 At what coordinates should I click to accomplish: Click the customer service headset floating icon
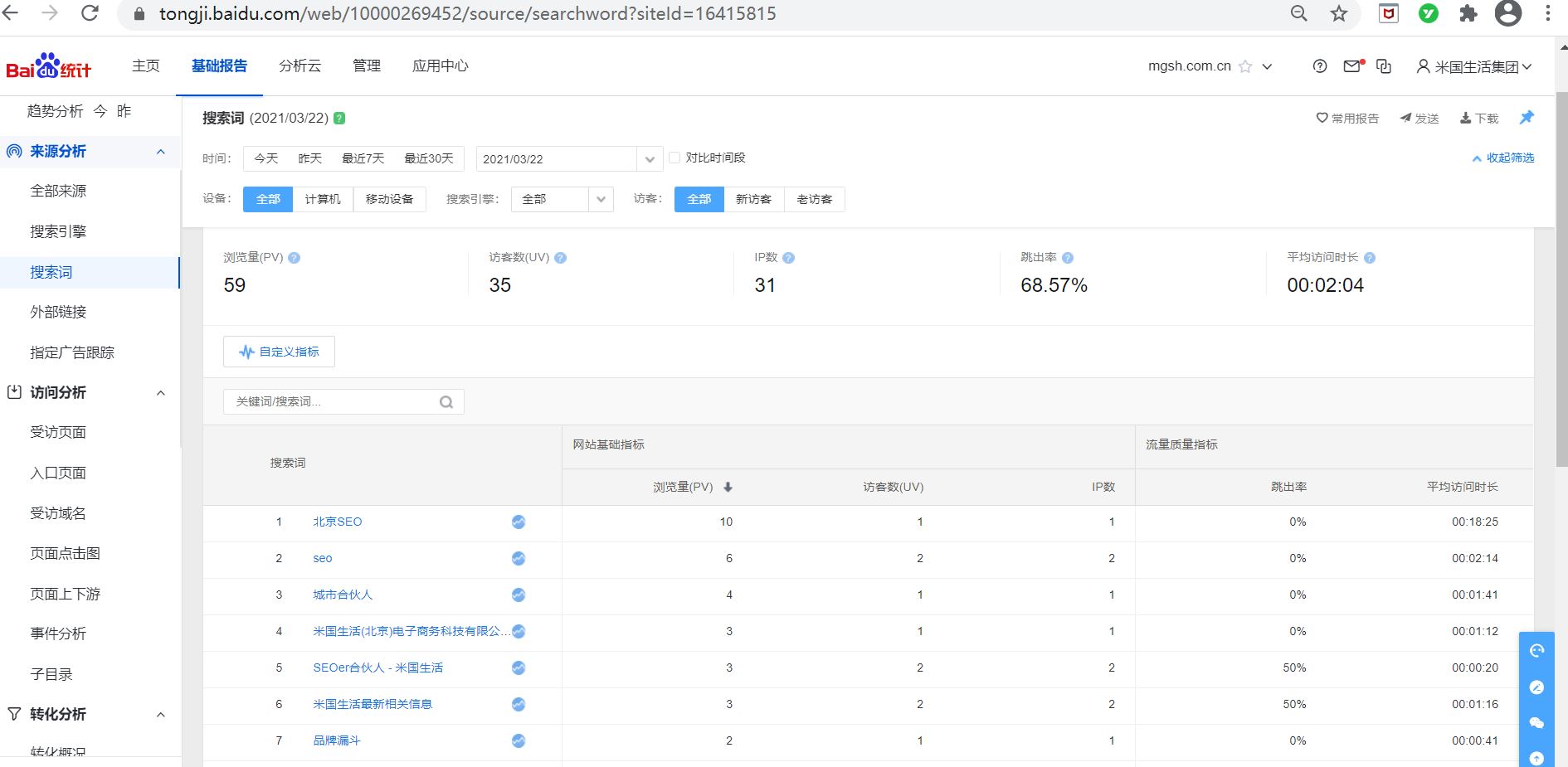click(x=1536, y=651)
